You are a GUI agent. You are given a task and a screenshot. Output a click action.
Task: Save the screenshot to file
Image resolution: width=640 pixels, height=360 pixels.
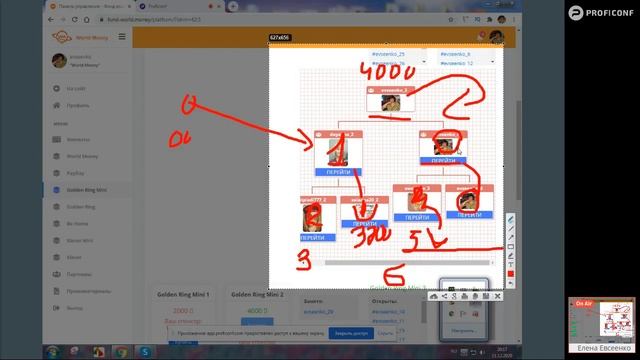pyautogui.click(x=486, y=296)
